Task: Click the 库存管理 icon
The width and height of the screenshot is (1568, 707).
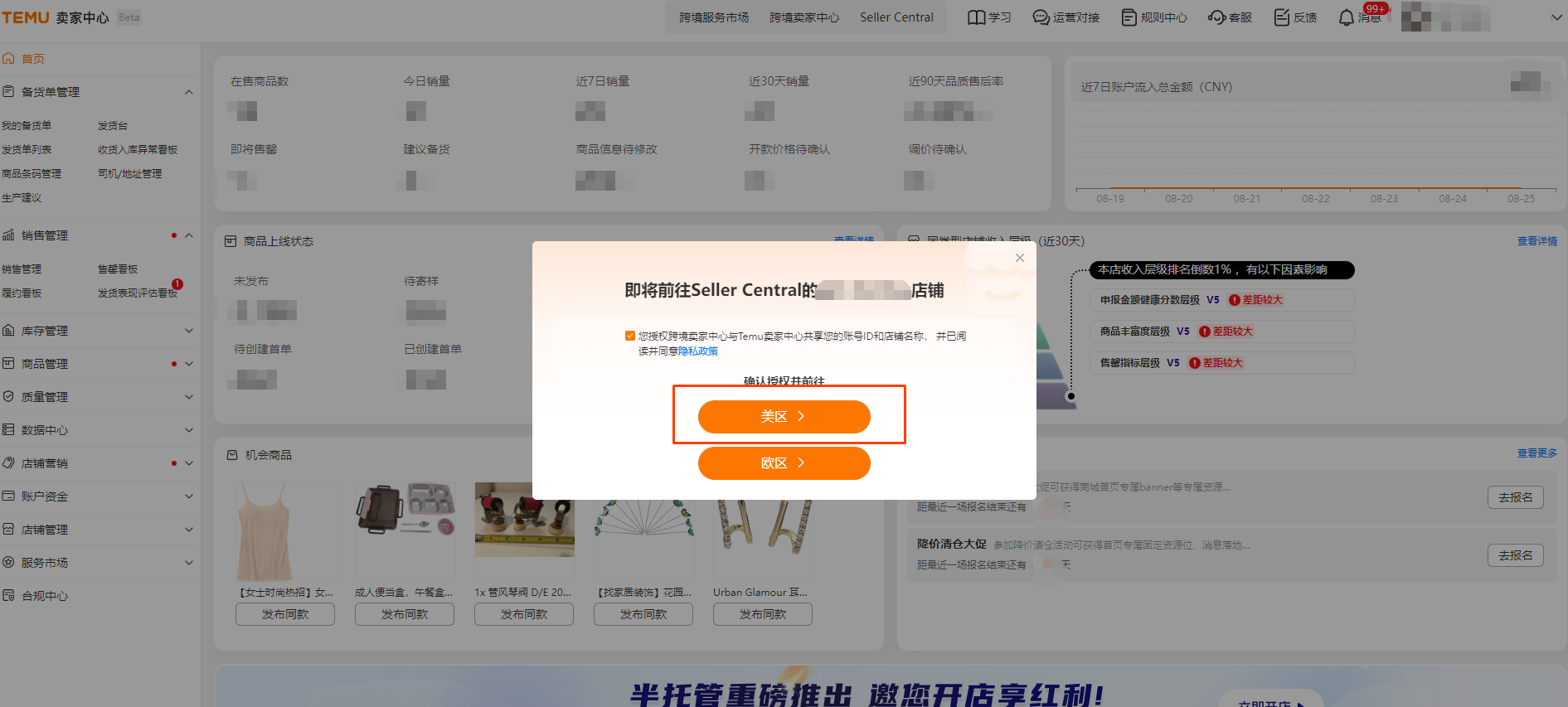Action: [8, 331]
